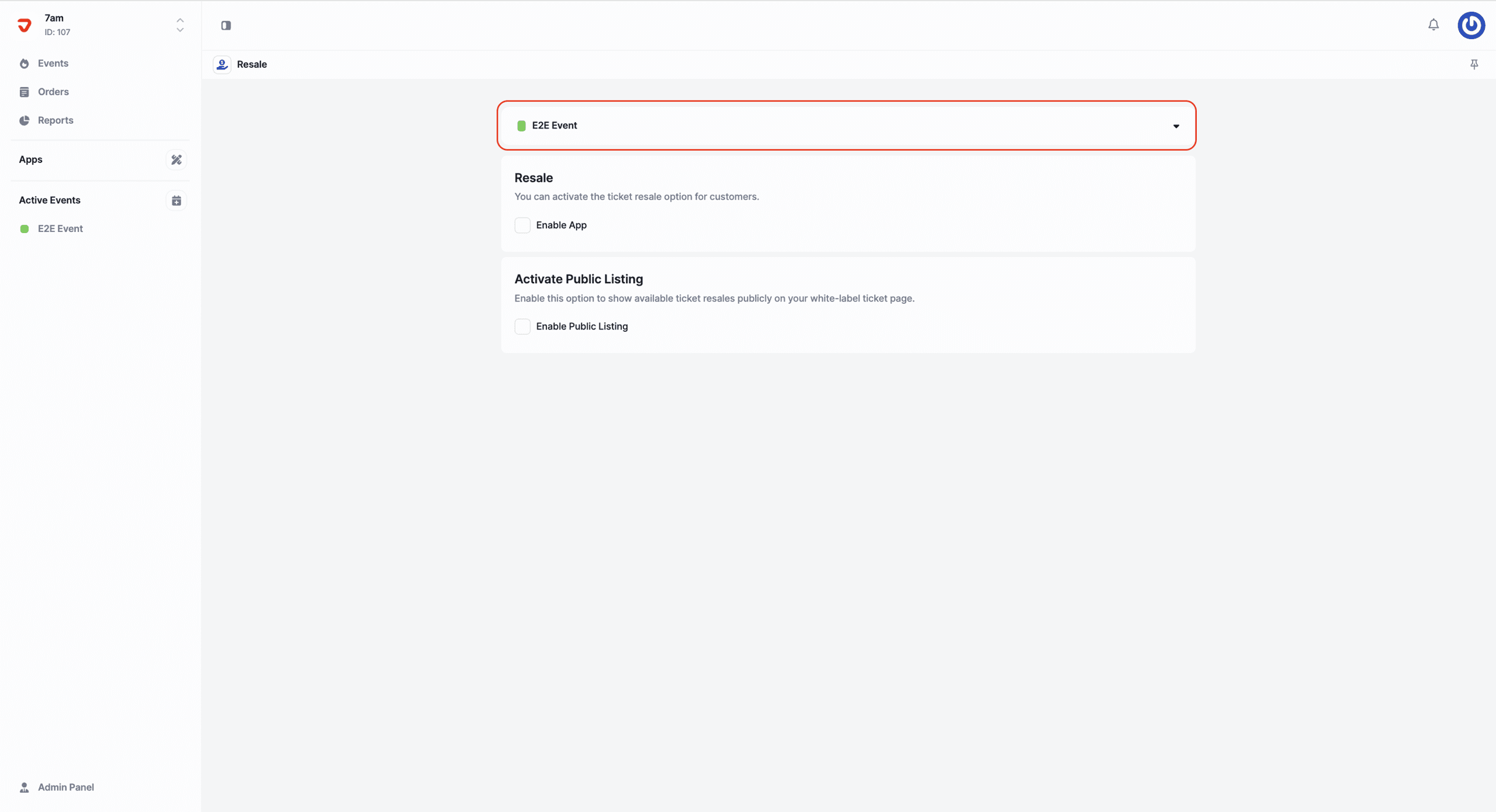Open the user profile avatar menu
The image size is (1496, 812).
[x=1471, y=25]
